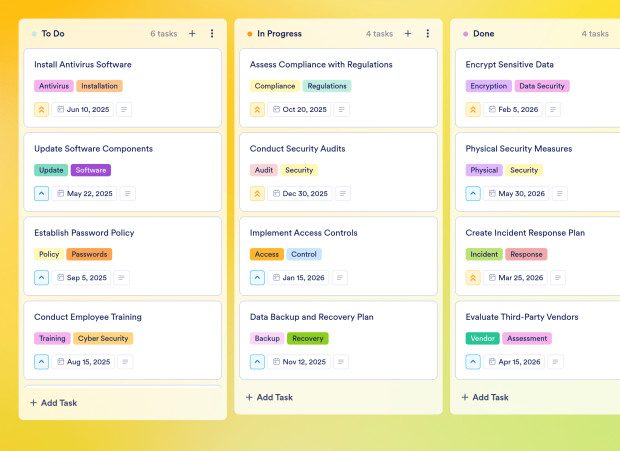The image size is (620, 451).
Task: Click the green Recovery tag
Action: [x=307, y=339]
